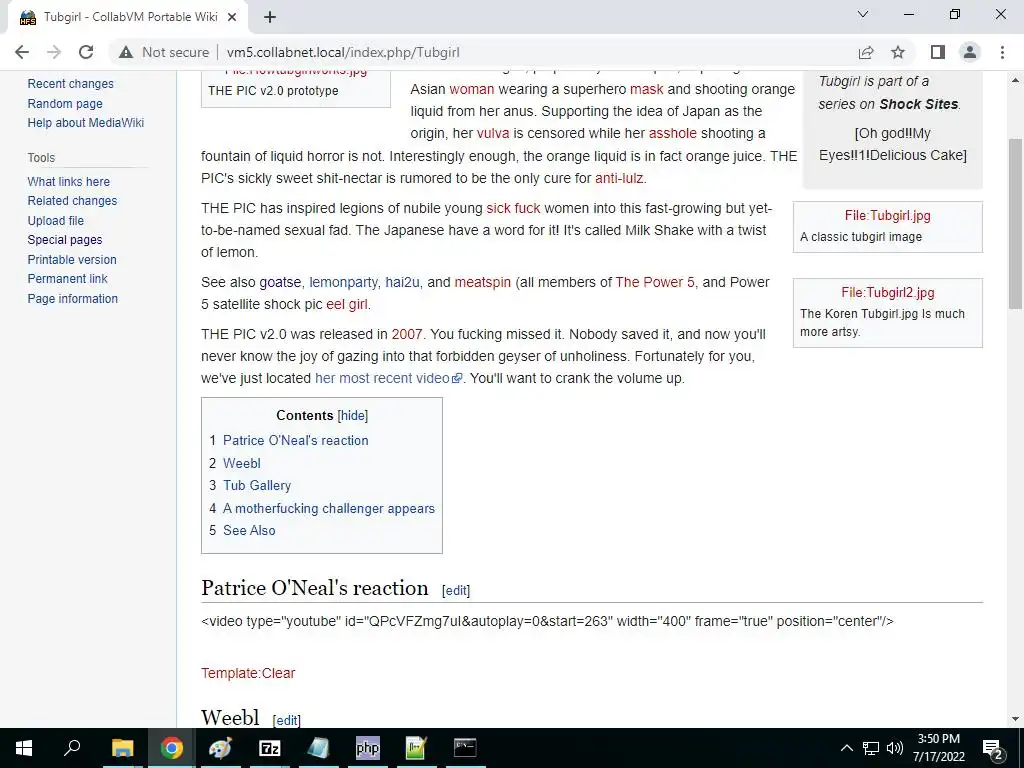This screenshot has width=1024, height=768.
Task: Open the volume tray control
Action: (895, 748)
